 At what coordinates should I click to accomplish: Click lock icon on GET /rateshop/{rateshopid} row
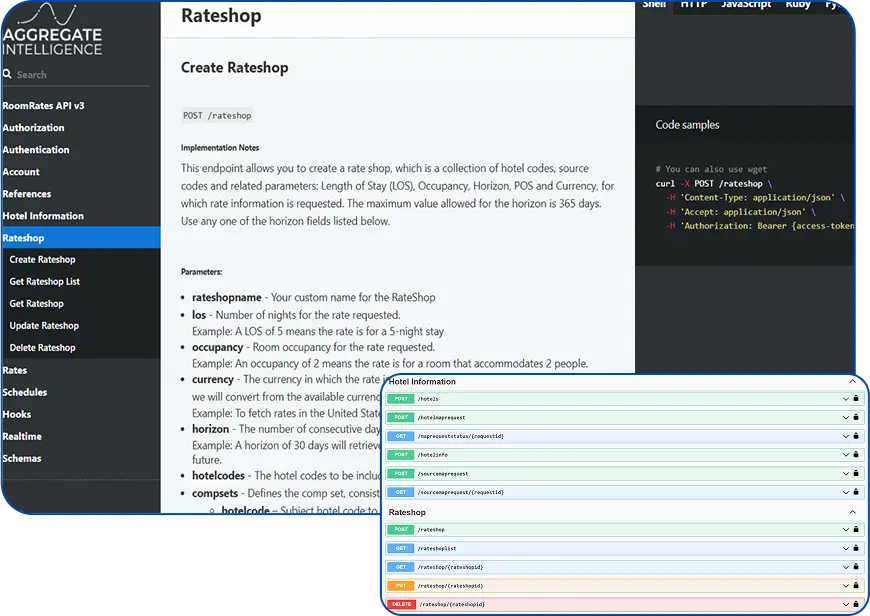[x=856, y=567]
